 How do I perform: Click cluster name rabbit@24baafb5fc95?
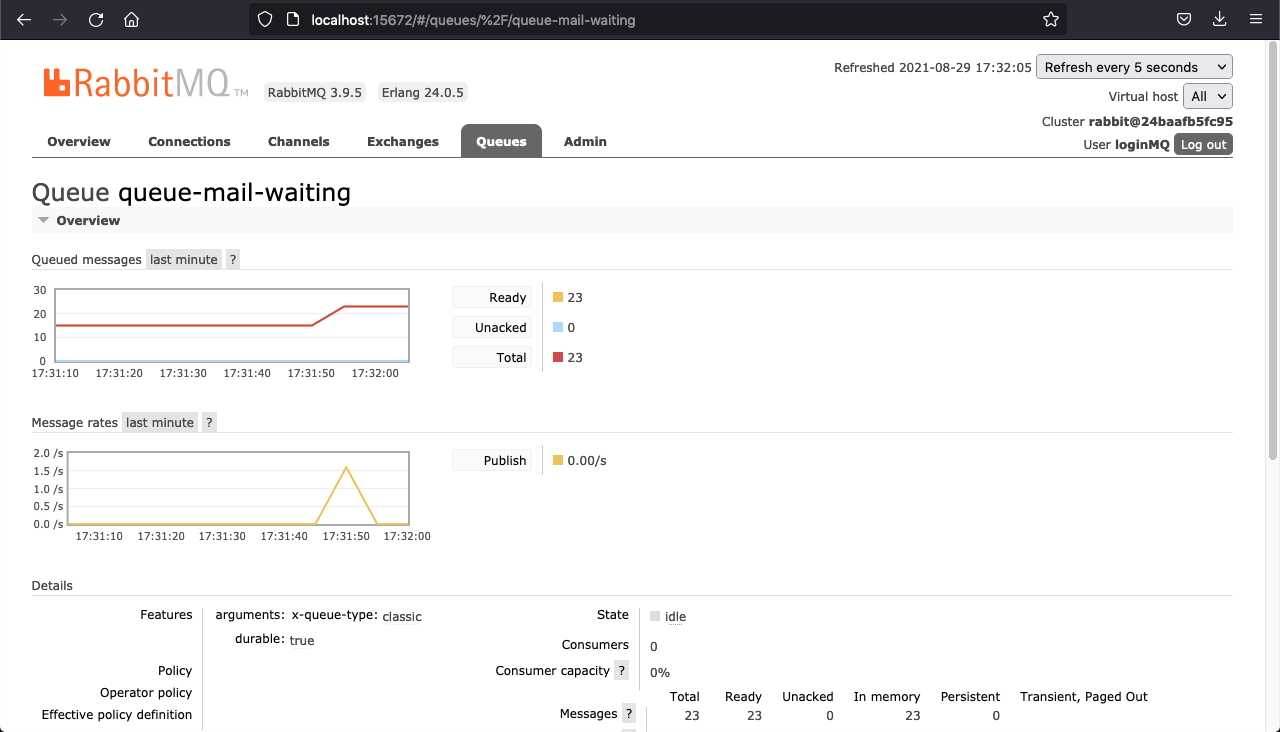[1160, 121]
